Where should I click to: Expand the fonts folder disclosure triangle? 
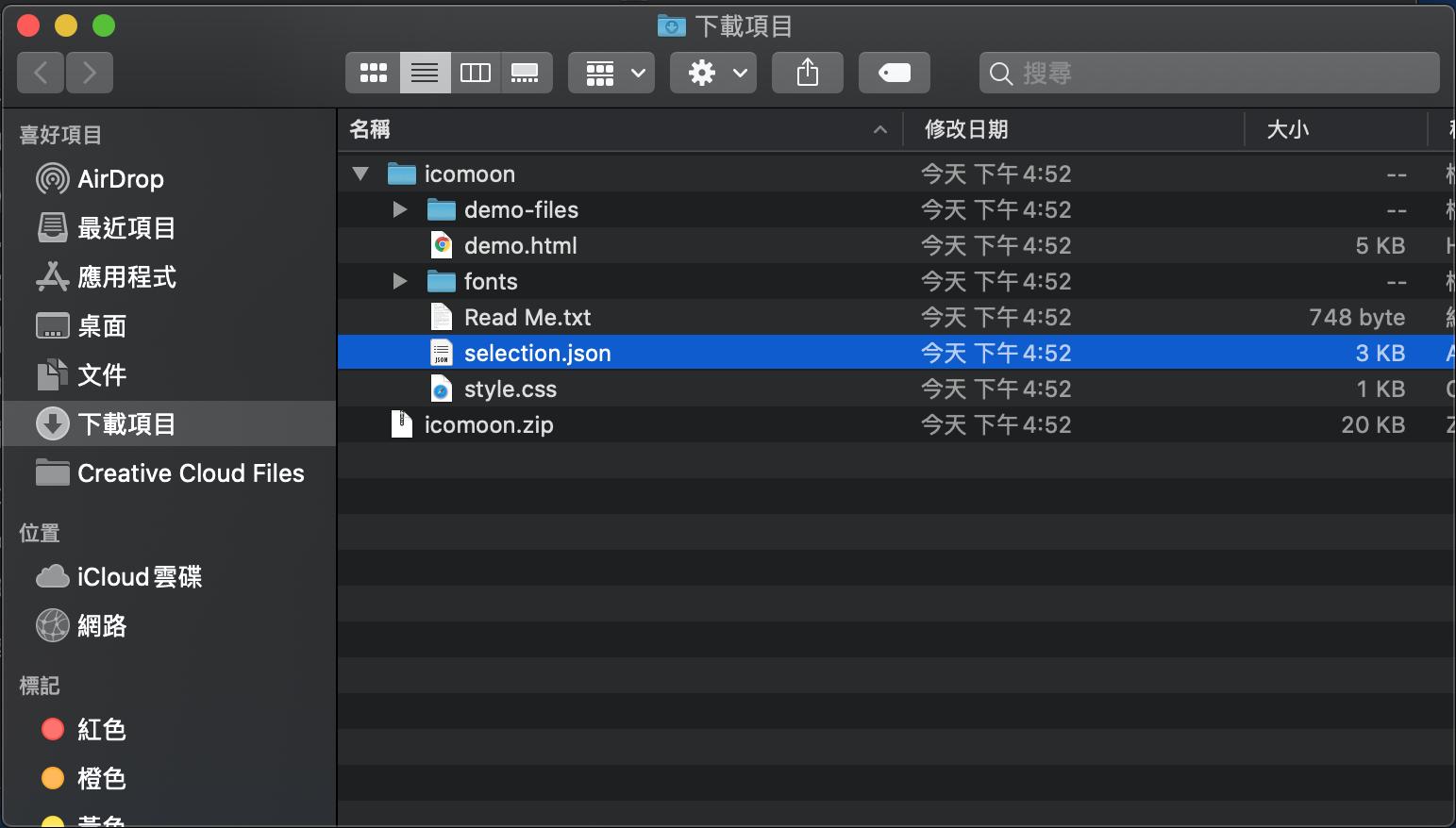tap(400, 281)
